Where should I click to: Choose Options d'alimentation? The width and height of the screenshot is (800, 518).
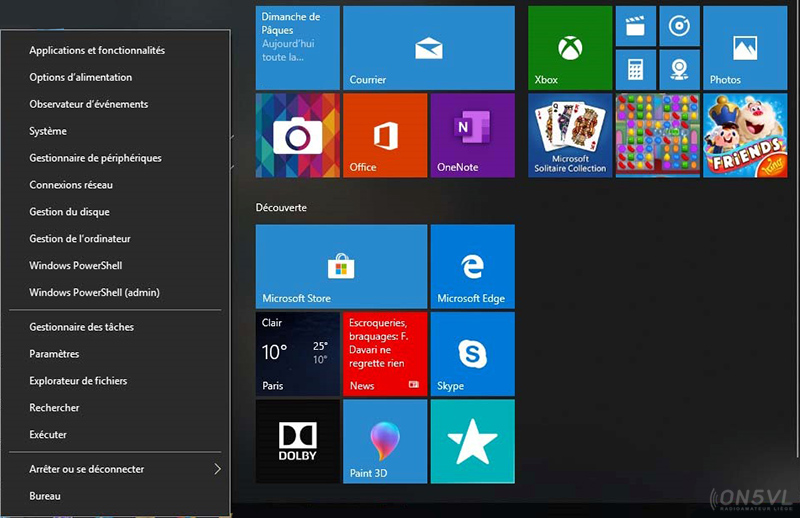click(x=115, y=77)
